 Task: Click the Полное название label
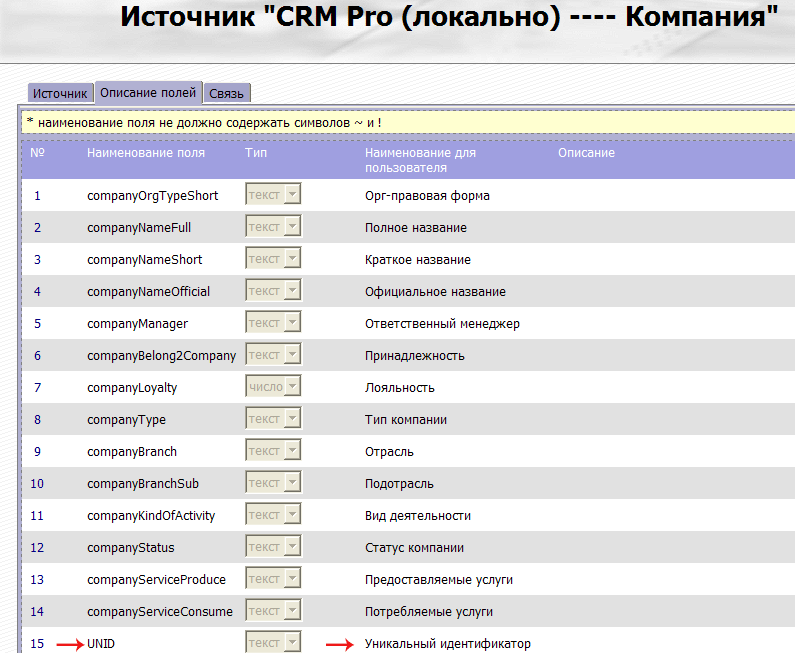(416, 228)
